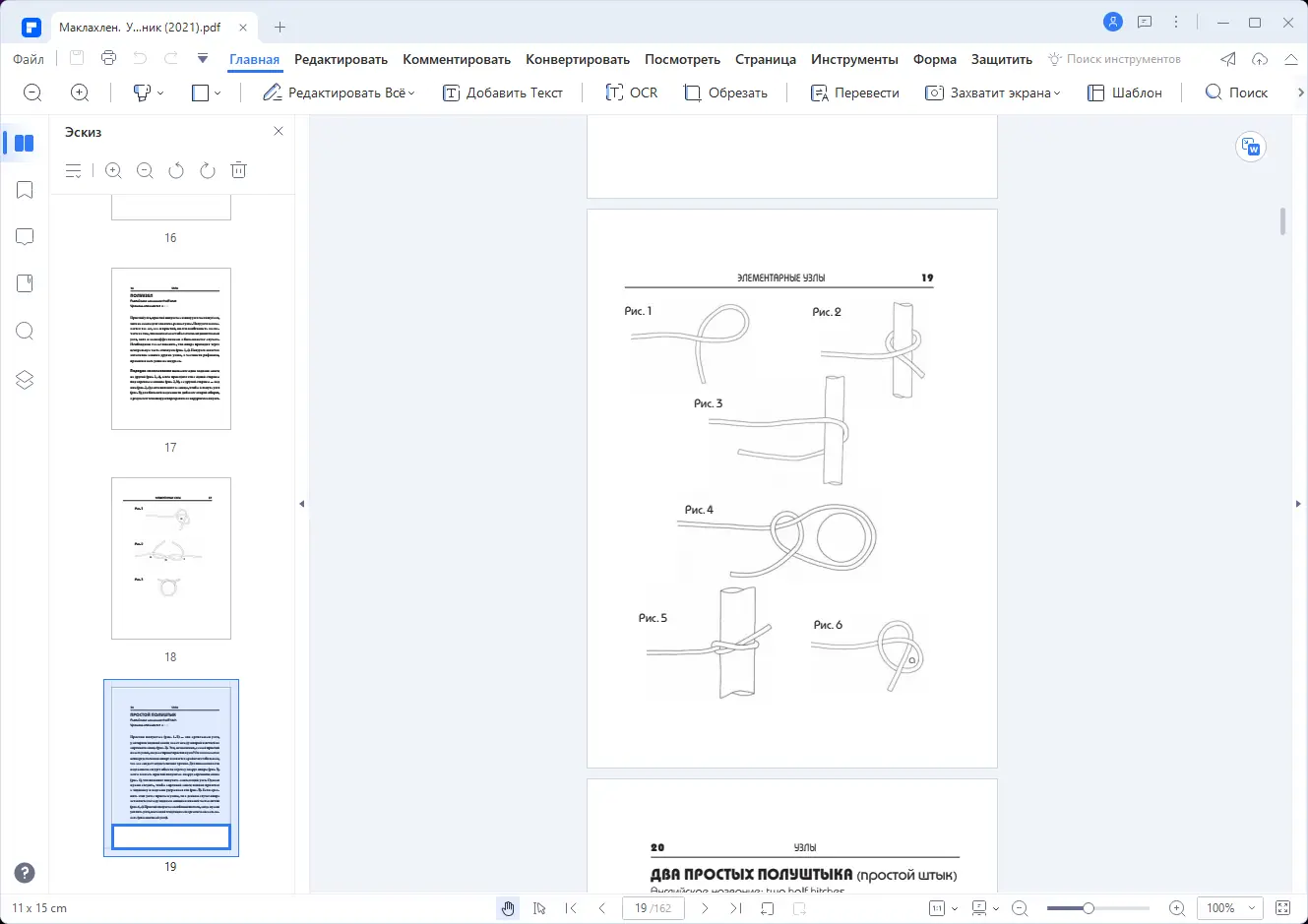The image size is (1308, 924).
Task: Enlarge thumbnails in the Эскиз panel
Action: [x=113, y=170]
